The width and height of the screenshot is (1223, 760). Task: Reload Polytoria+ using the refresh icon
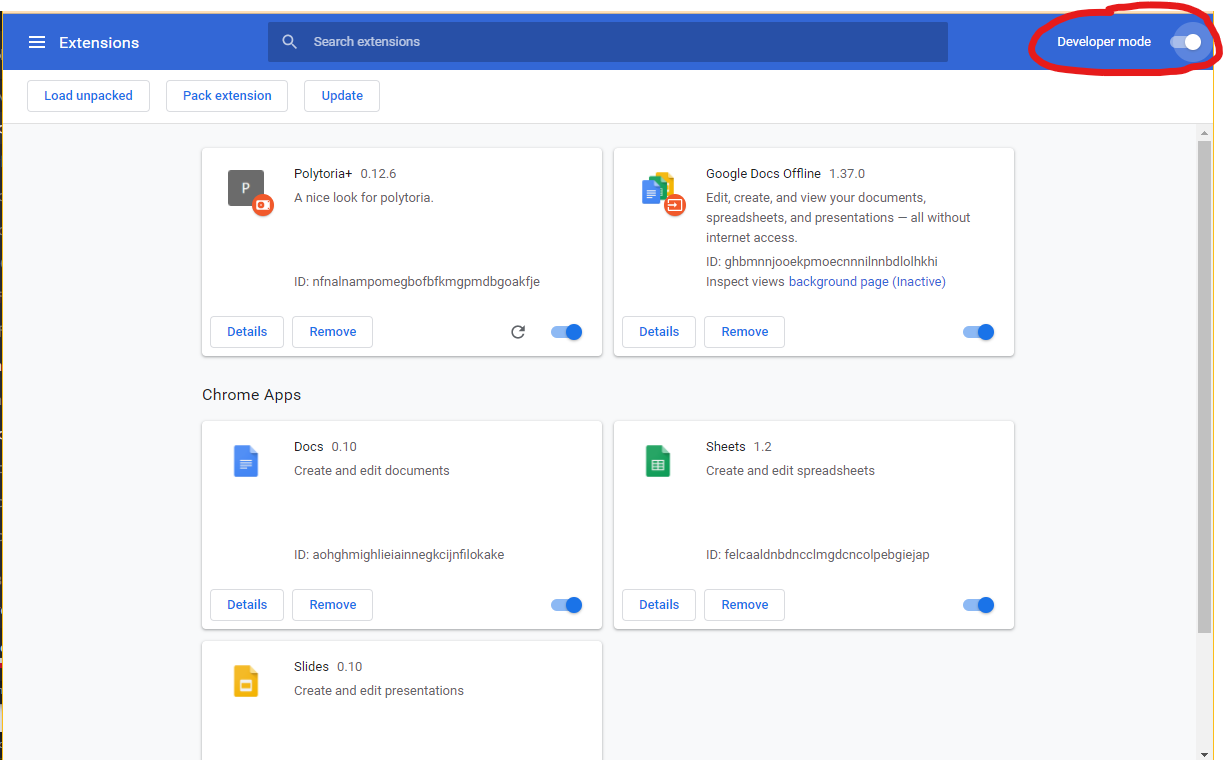click(x=518, y=331)
